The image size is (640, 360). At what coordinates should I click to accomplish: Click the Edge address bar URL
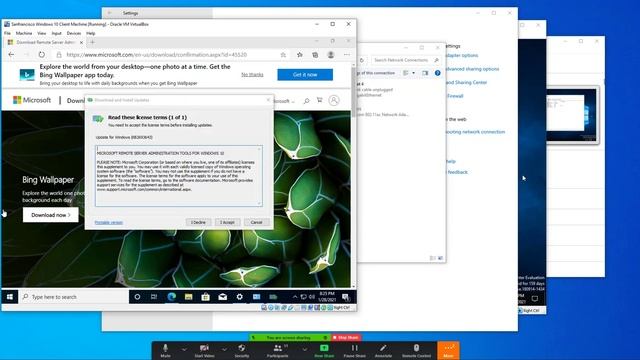point(157,55)
